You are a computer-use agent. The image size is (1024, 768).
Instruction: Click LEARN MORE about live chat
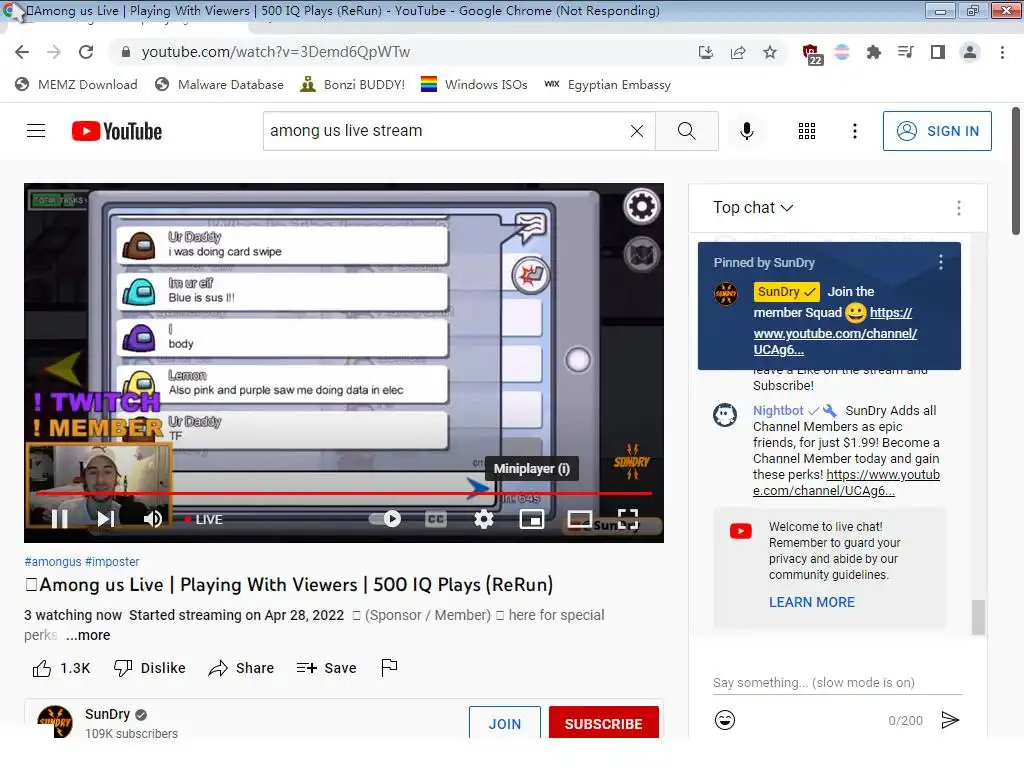(x=812, y=602)
